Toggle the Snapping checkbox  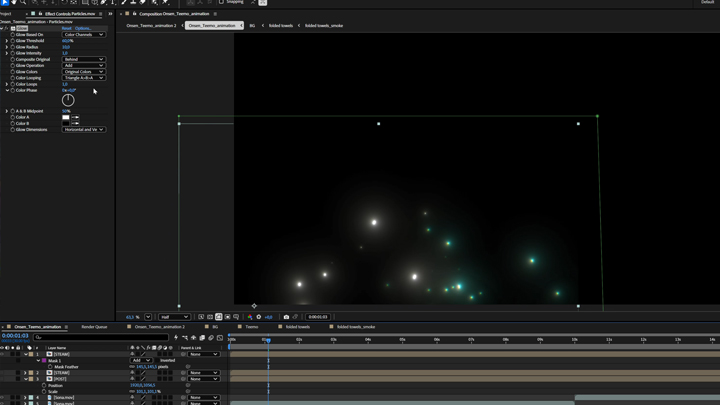[x=221, y=2]
